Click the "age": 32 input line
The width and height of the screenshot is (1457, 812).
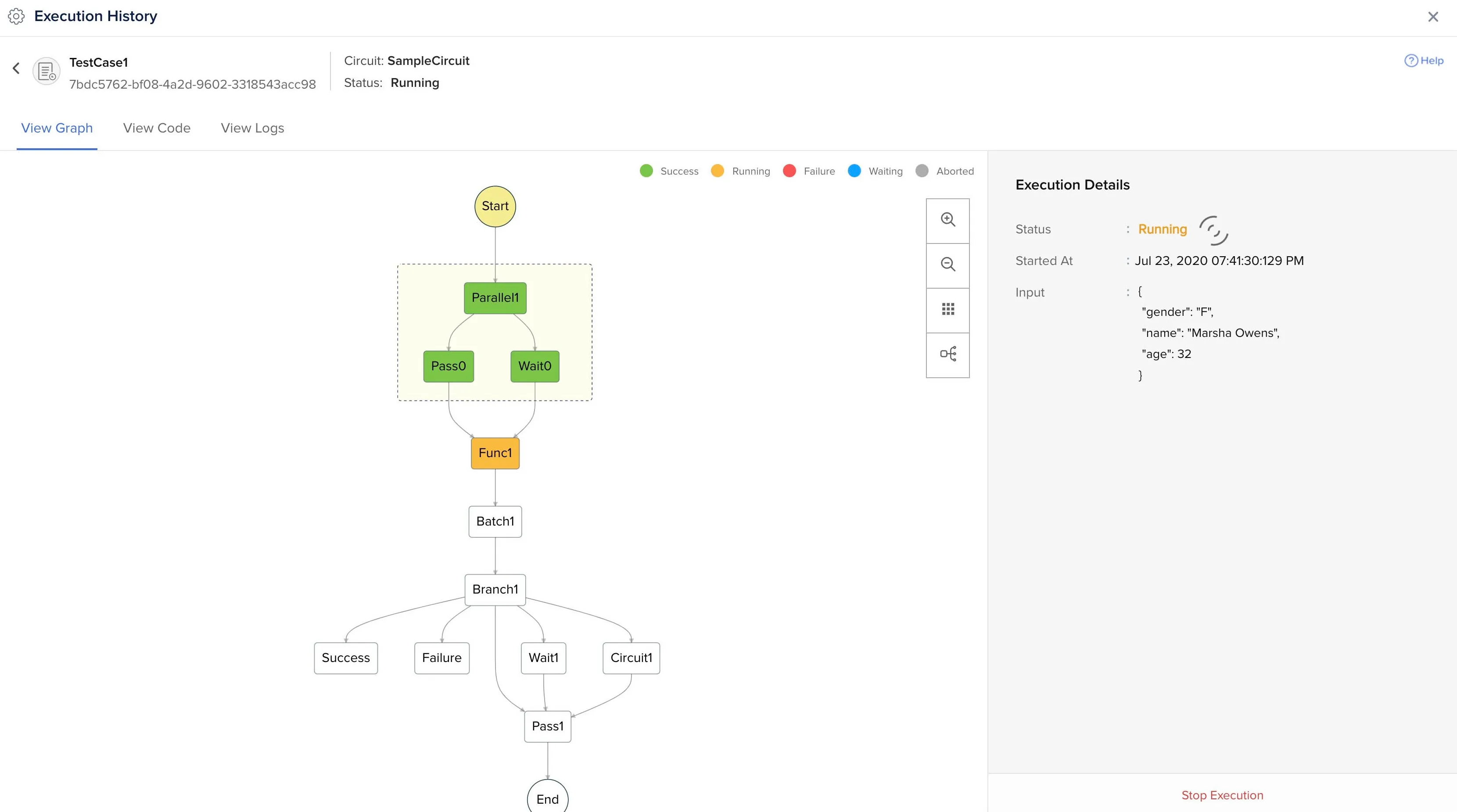click(x=1166, y=354)
